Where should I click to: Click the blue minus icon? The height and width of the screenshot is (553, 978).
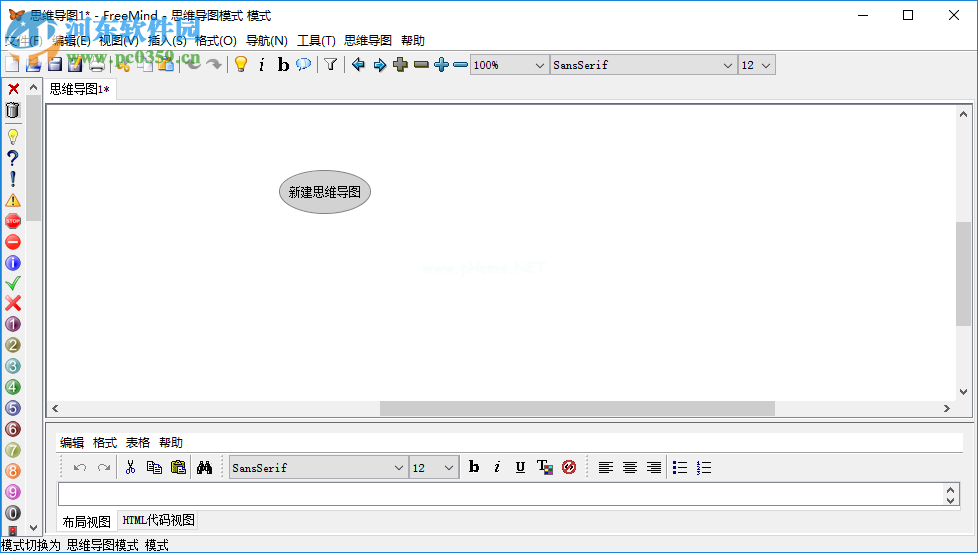point(460,64)
